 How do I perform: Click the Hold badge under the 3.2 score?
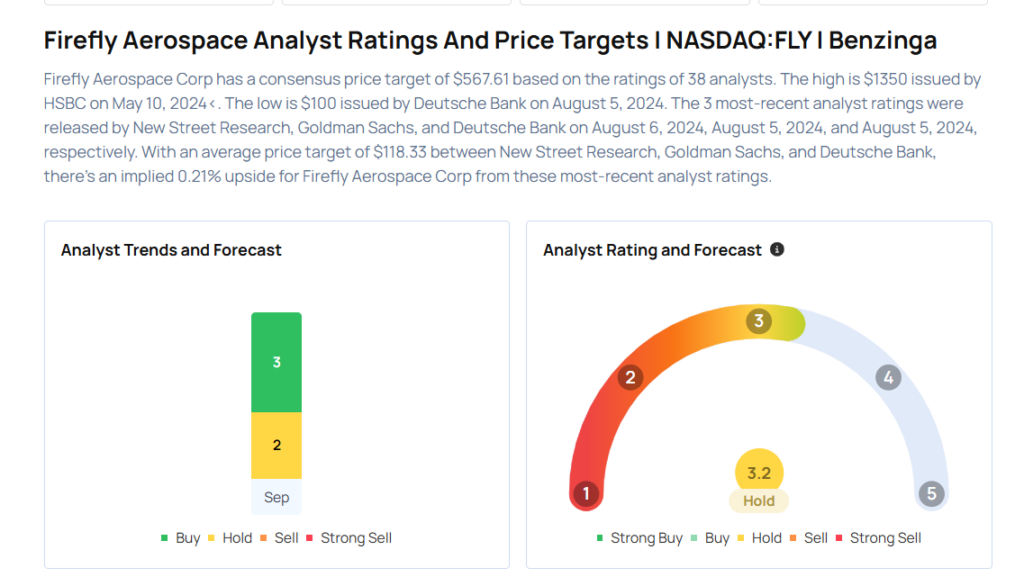pyautogui.click(x=759, y=501)
